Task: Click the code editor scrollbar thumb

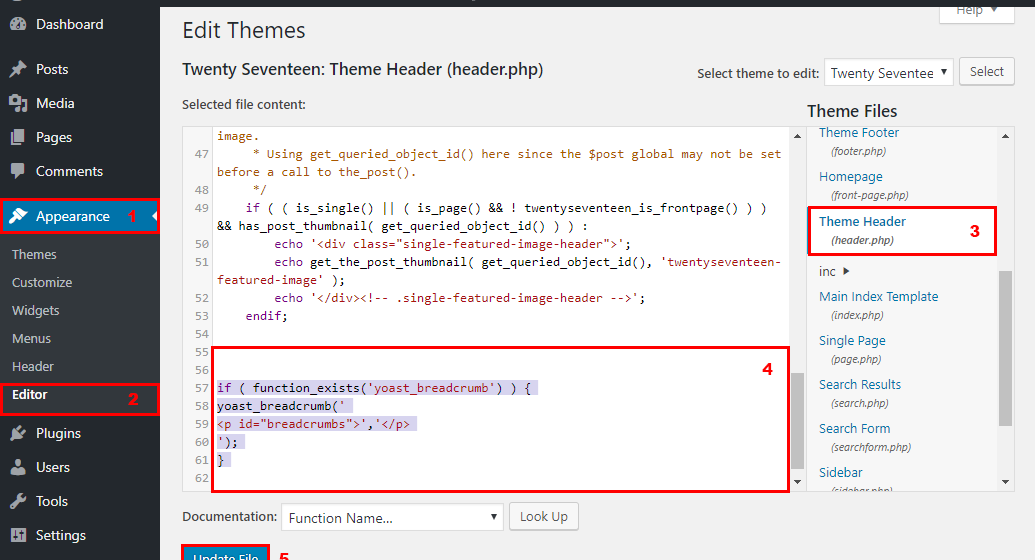Action: 797,421
